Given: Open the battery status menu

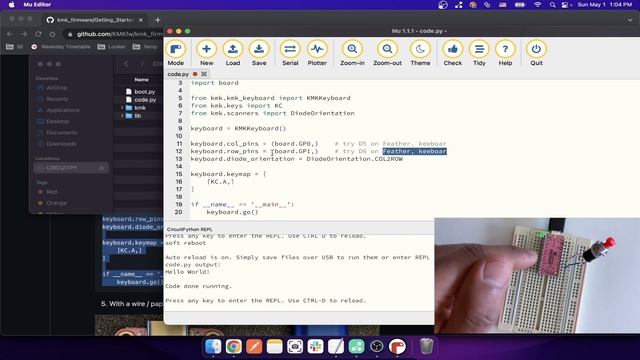Looking at the screenshot, I should click(x=520, y=4).
